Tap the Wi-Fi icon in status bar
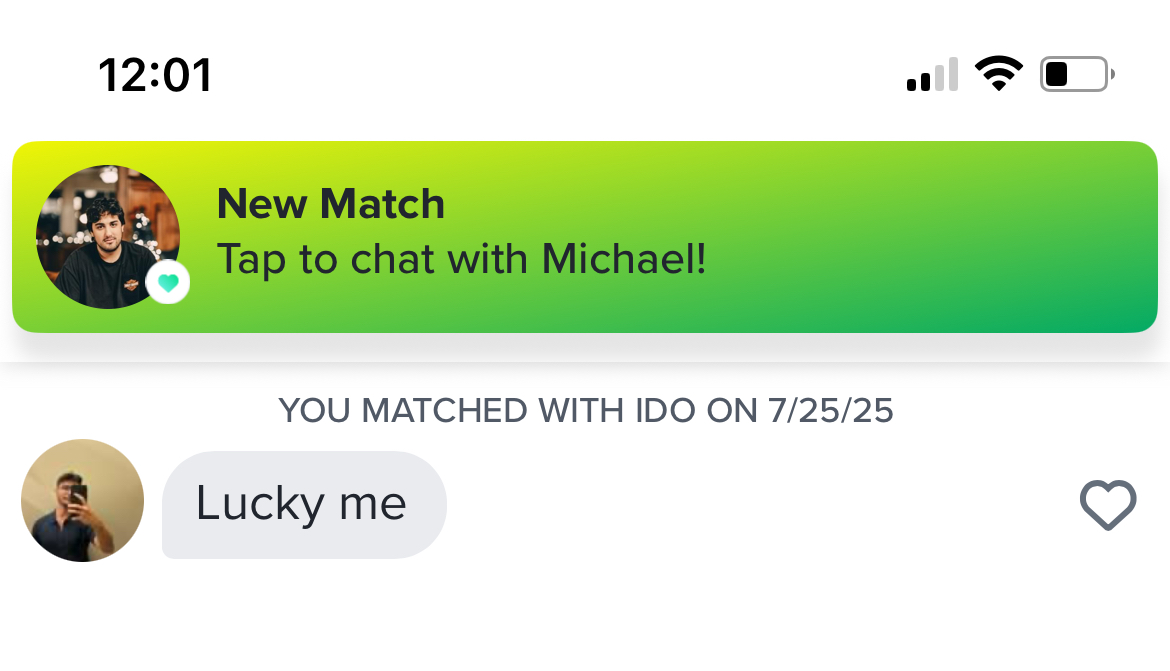1170x671 pixels. tap(999, 73)
